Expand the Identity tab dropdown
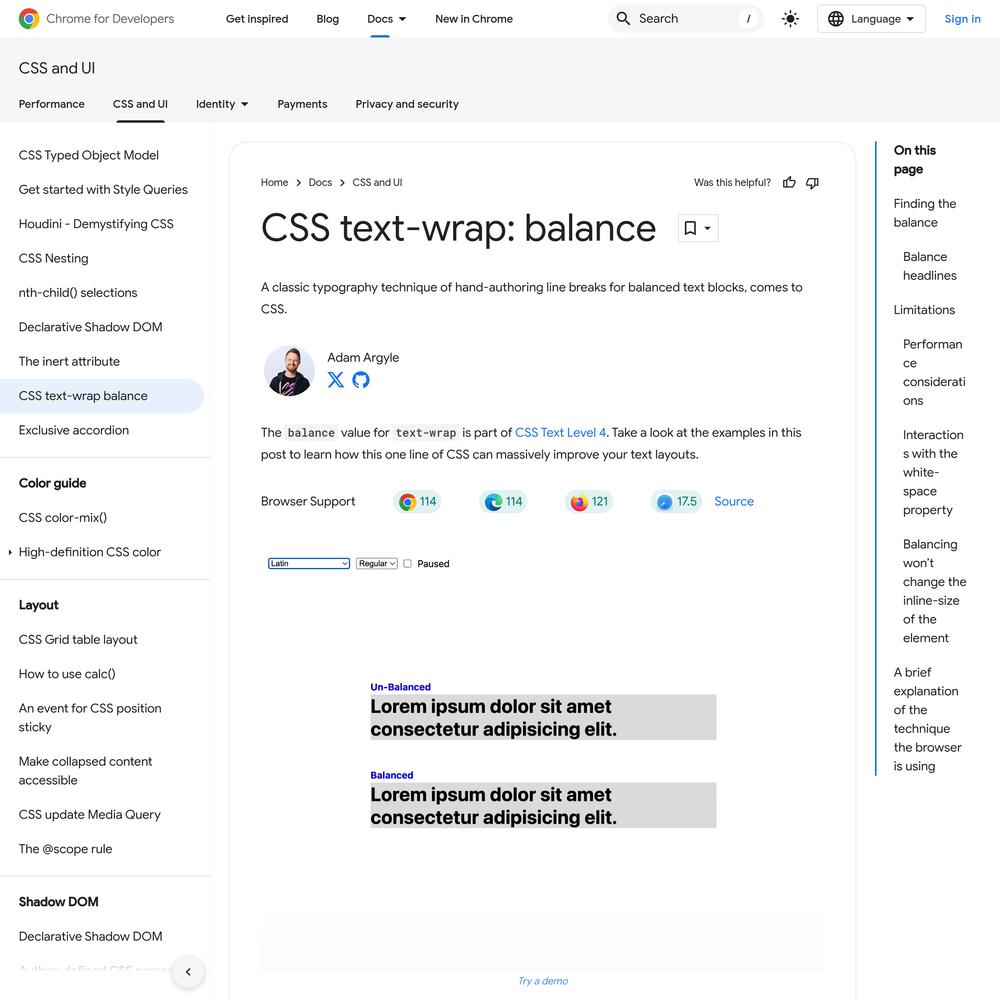1000x1000 pixels. click(x=222, y=104)
